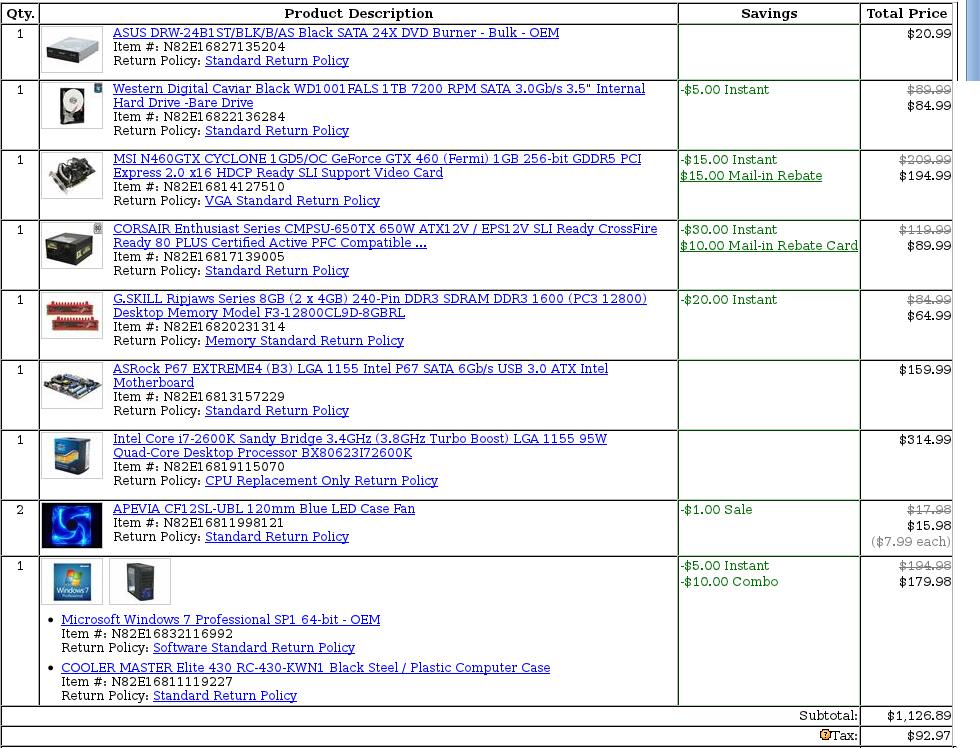Click the Qty. column header
This screenshot has height=748, width=980.
[20, 14]
